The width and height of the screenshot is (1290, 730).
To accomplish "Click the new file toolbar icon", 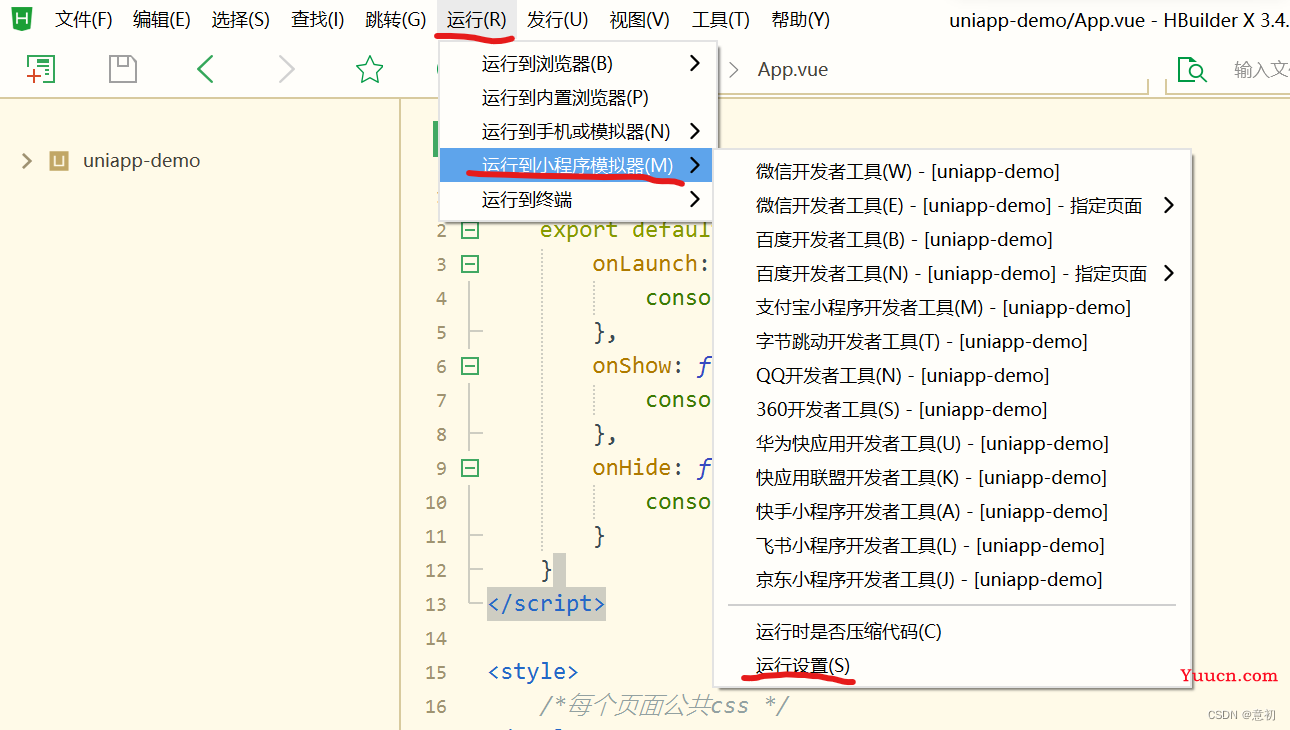I will click(41, 69).
